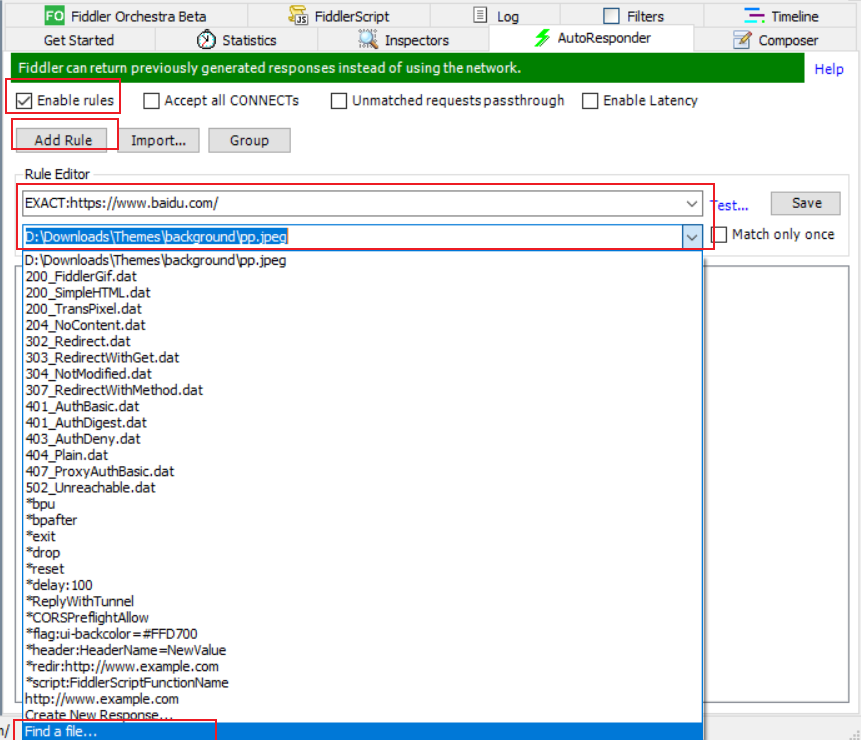Click the Statistics stopwatch icon
Image resolution: width=861 pixels, height=740 pixels.
point(206,40)
